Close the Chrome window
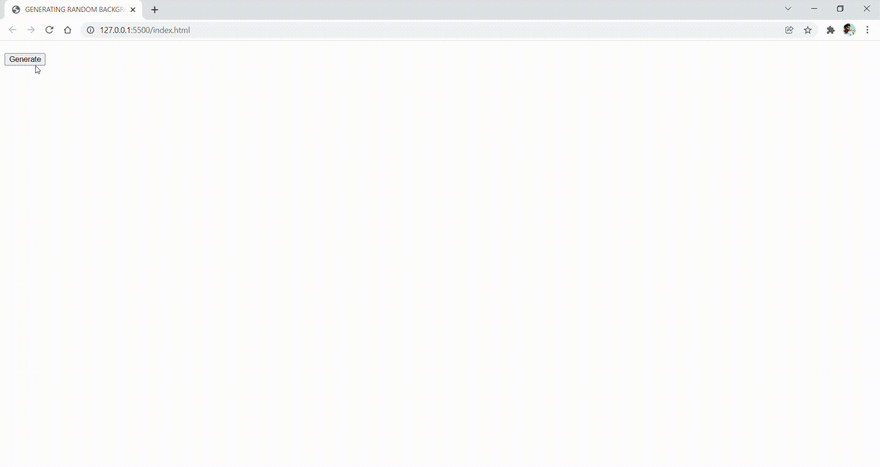Image resolution: width=880 pixels, height=467 pixels. pos(867,9)
